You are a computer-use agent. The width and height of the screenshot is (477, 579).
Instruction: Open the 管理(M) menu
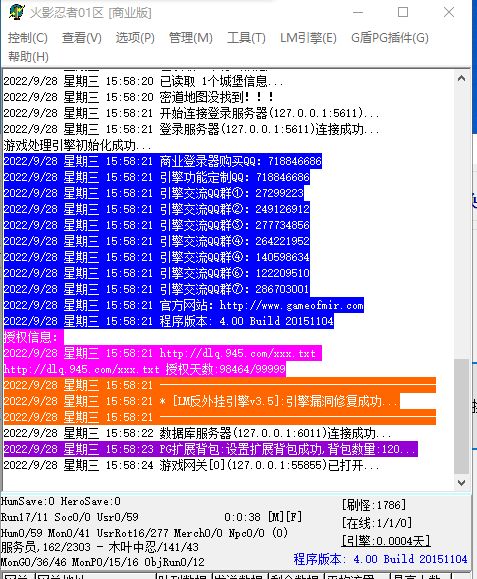(x=191, y=38)
